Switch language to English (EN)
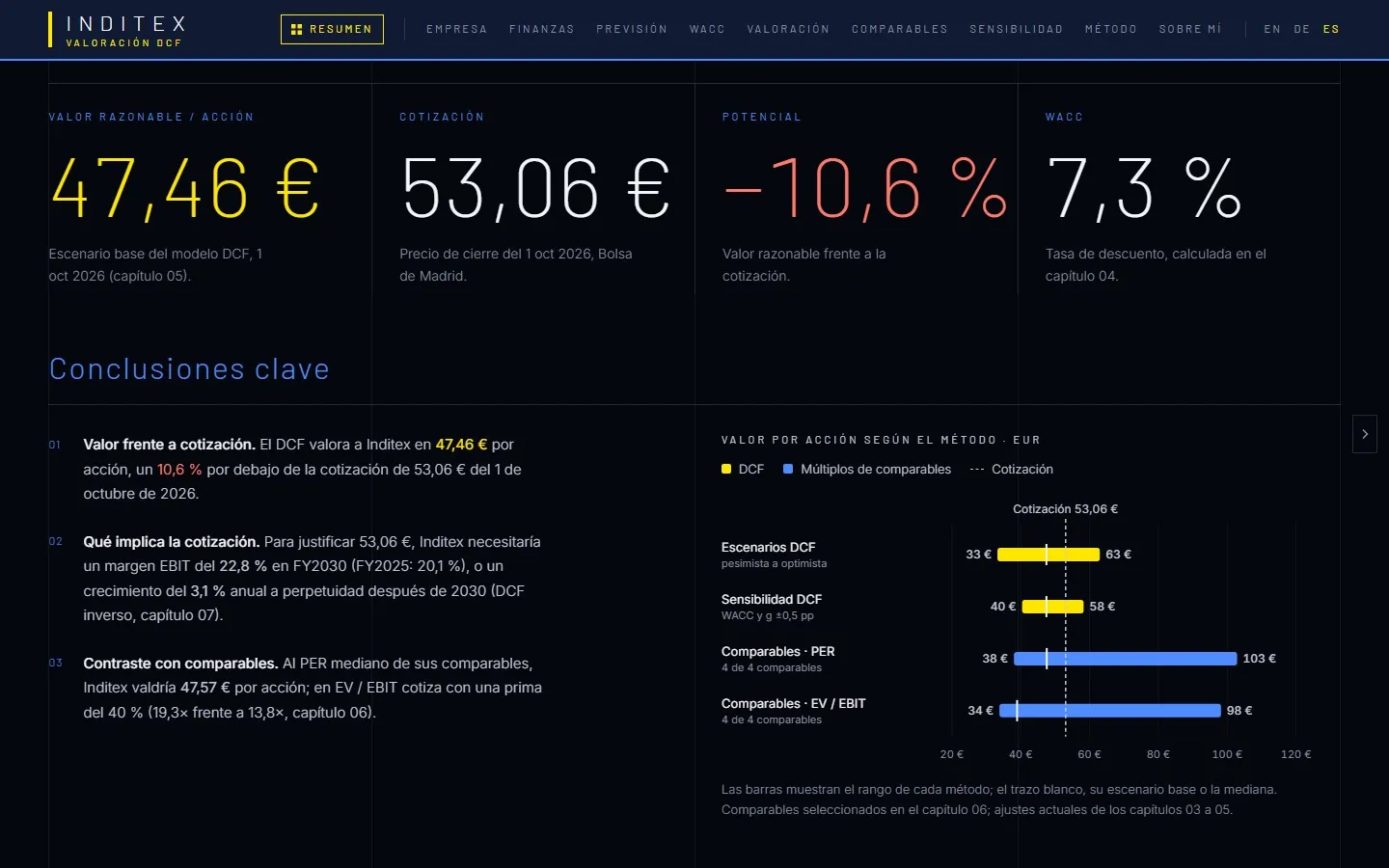The height and width of the screenshot is (868, 1389). (x=1272, y=29)
